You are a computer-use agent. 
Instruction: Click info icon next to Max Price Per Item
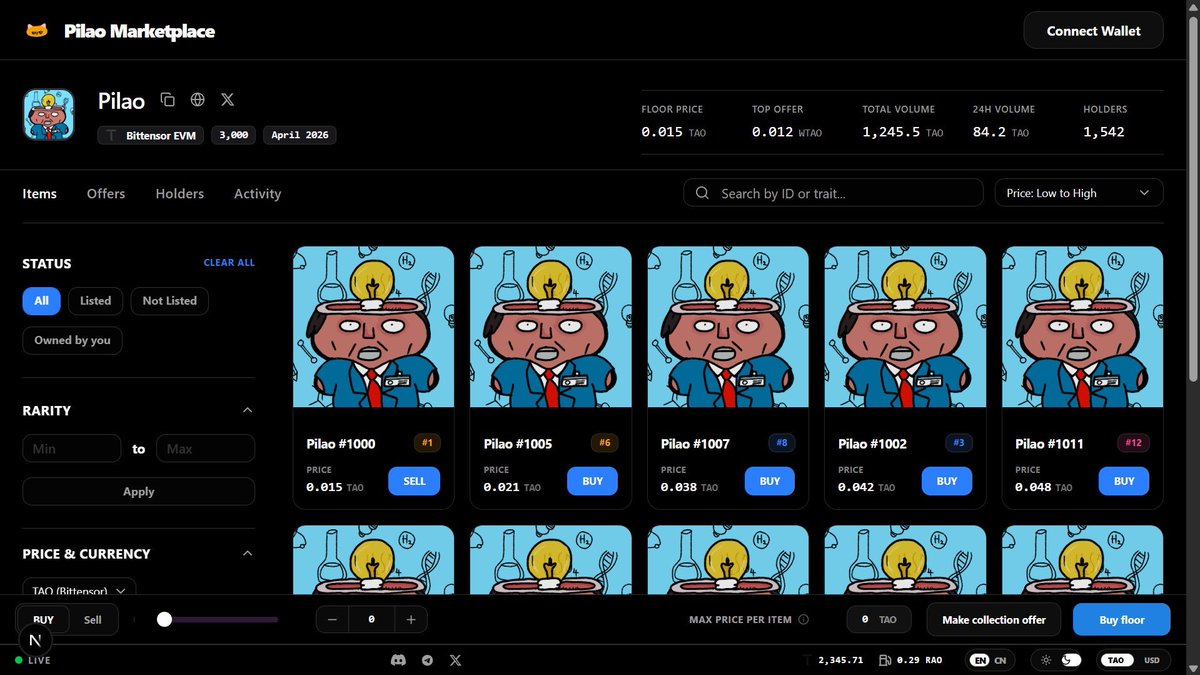tap(803, 620)
